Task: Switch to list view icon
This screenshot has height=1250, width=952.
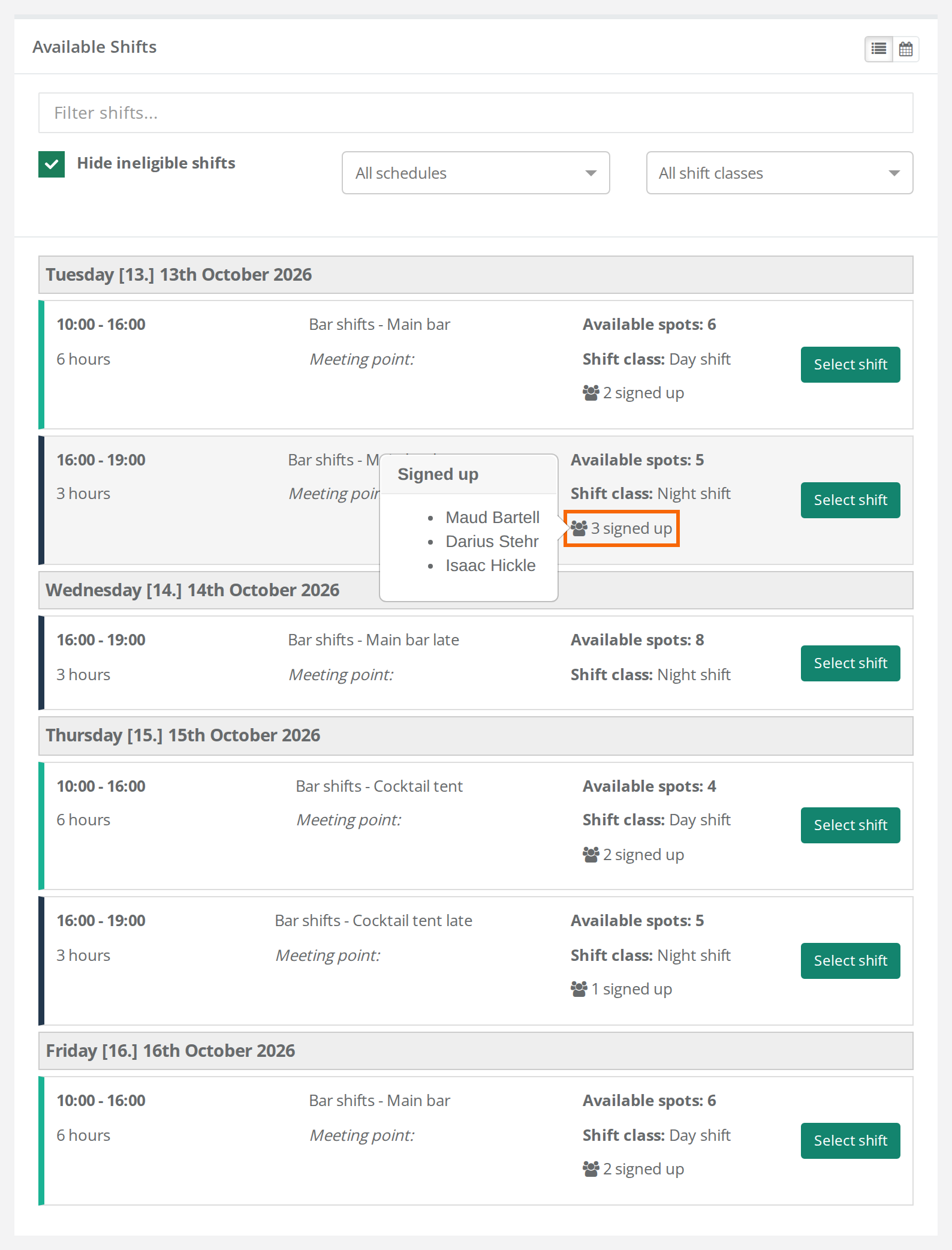Action: point(879,49)
